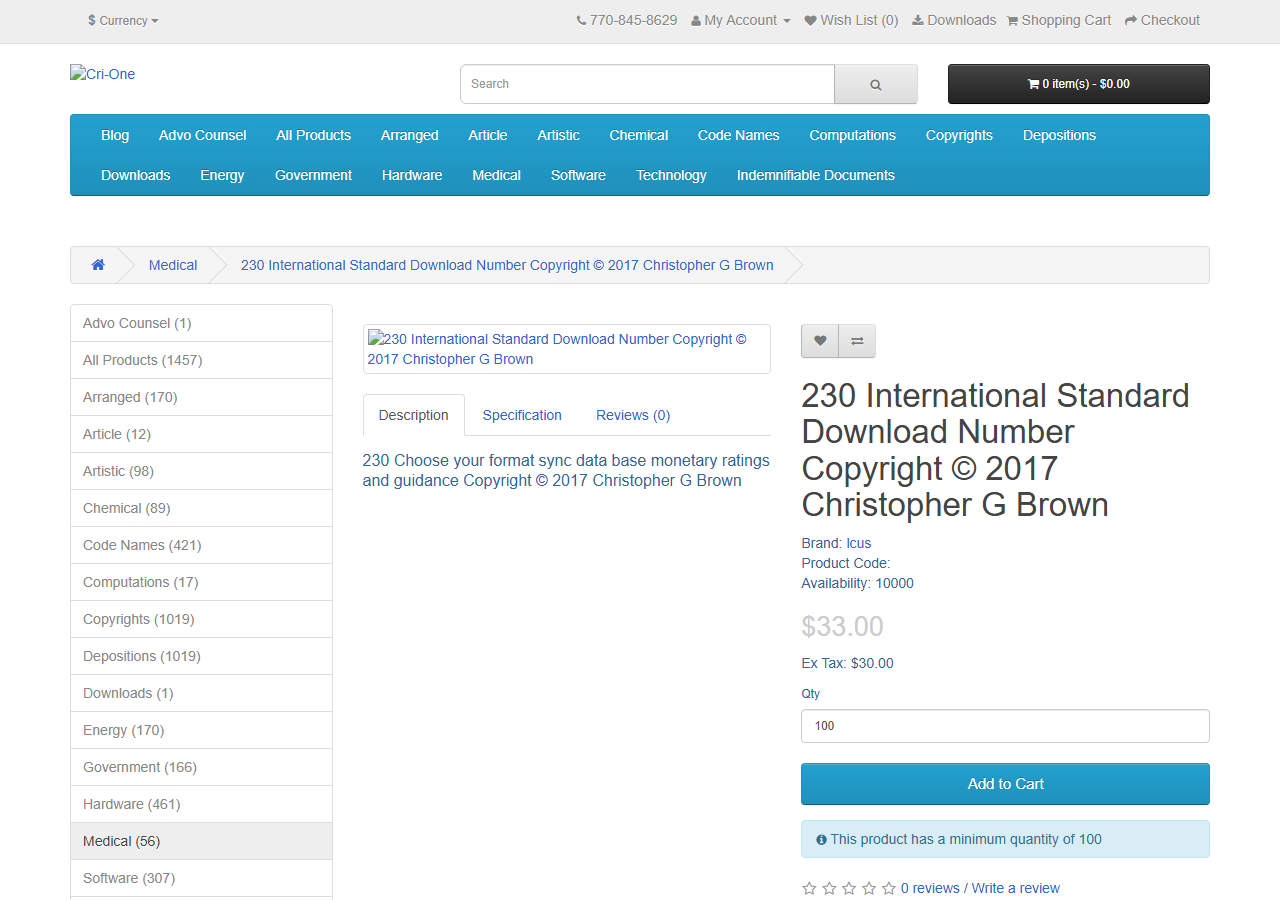The image size is (1280, 900).
Task: Select Government (166) sidebar category
Action: tap(201, 767)
